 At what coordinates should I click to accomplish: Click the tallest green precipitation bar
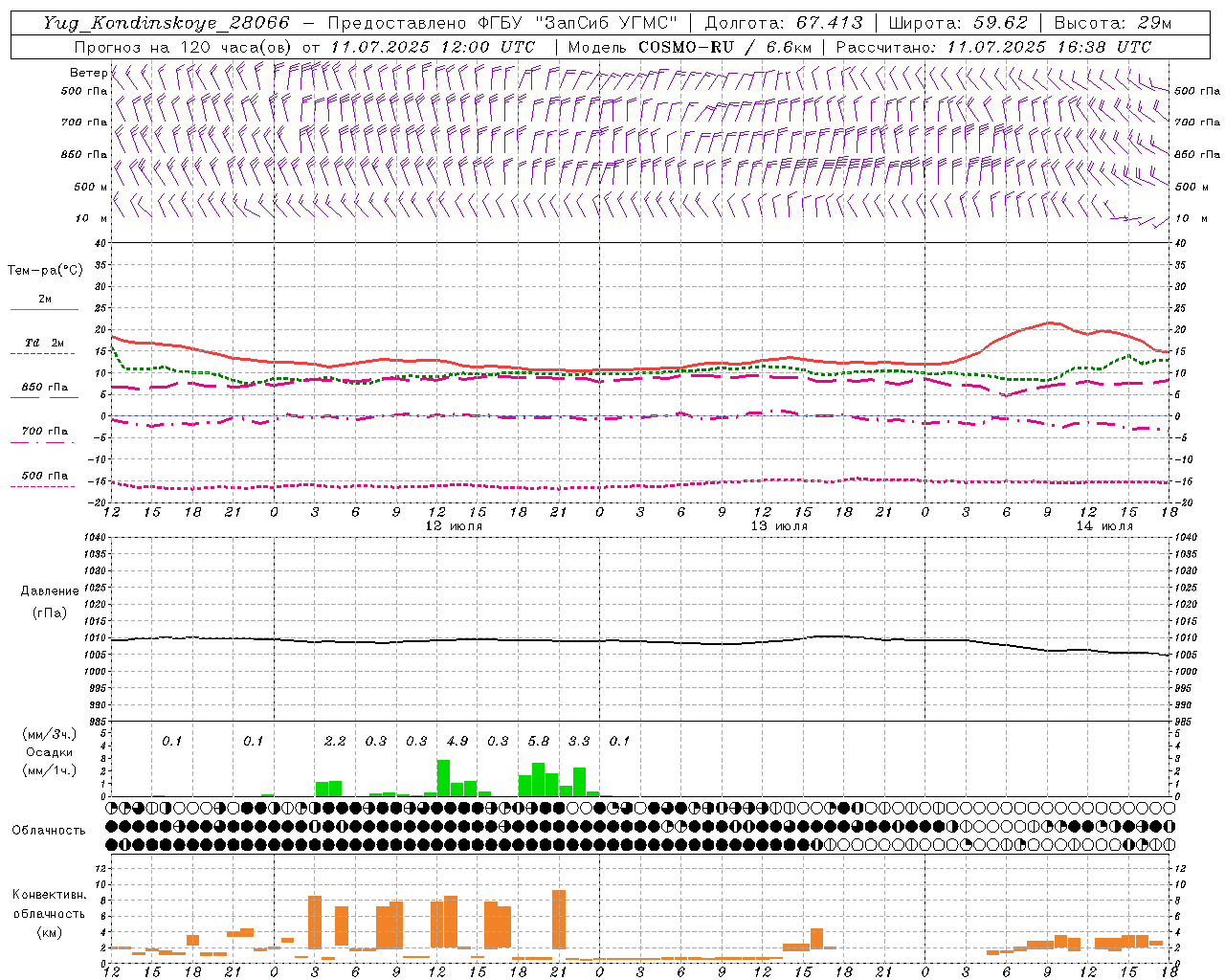pyautogui.click(x=443, y=778)
